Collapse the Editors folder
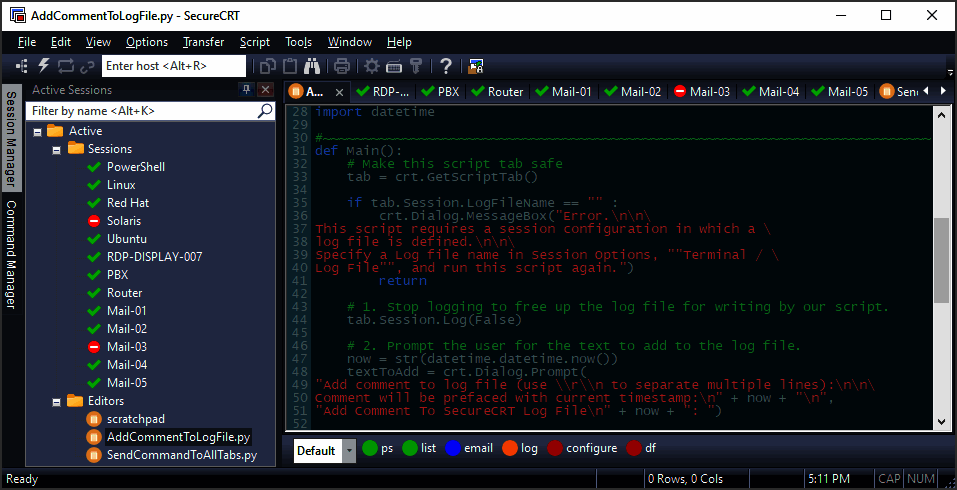Image resolution: width=957 pixels, height=490 pixels. pos(57,402)
